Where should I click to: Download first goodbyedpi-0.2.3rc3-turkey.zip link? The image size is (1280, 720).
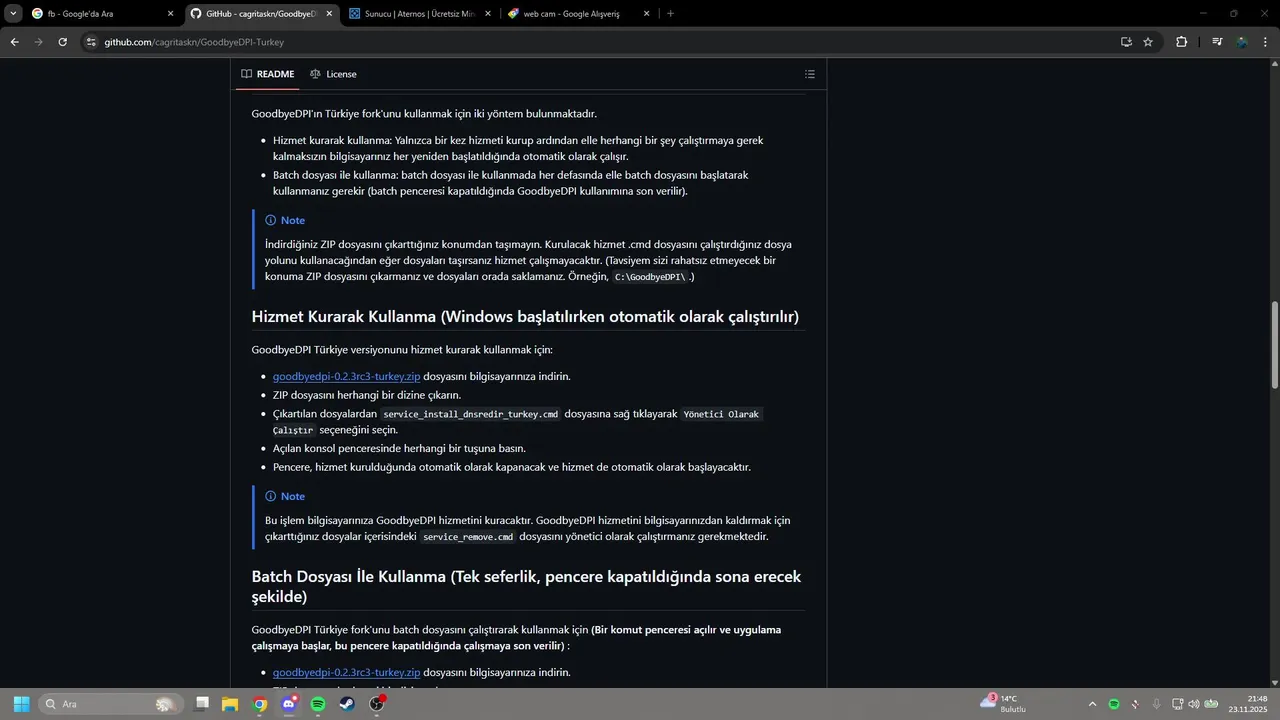pyautogui.click(x=346, y=376)
